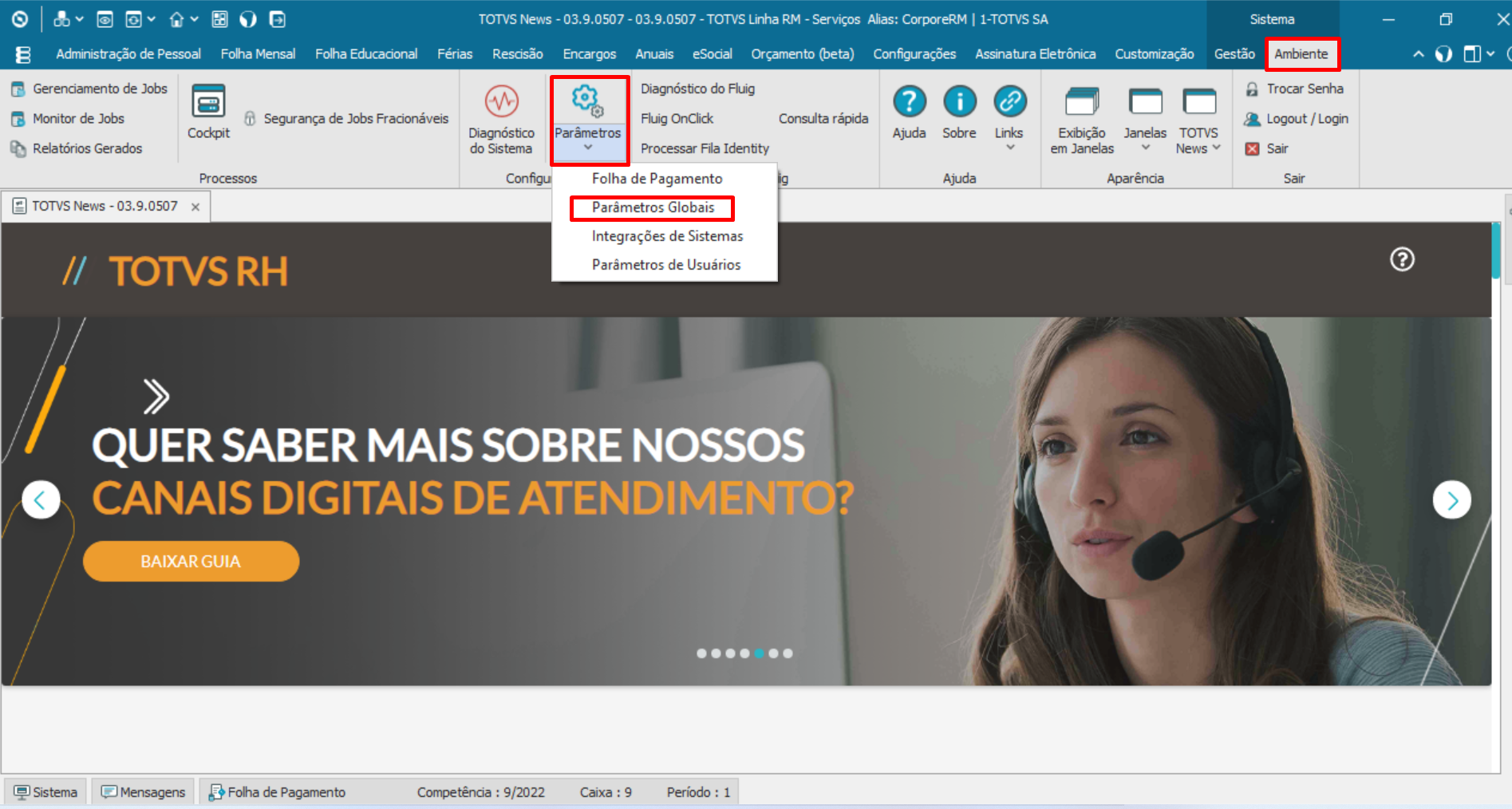Go to previous banner slide
This screenshot has width=1512, height=809.
point(41,500)
